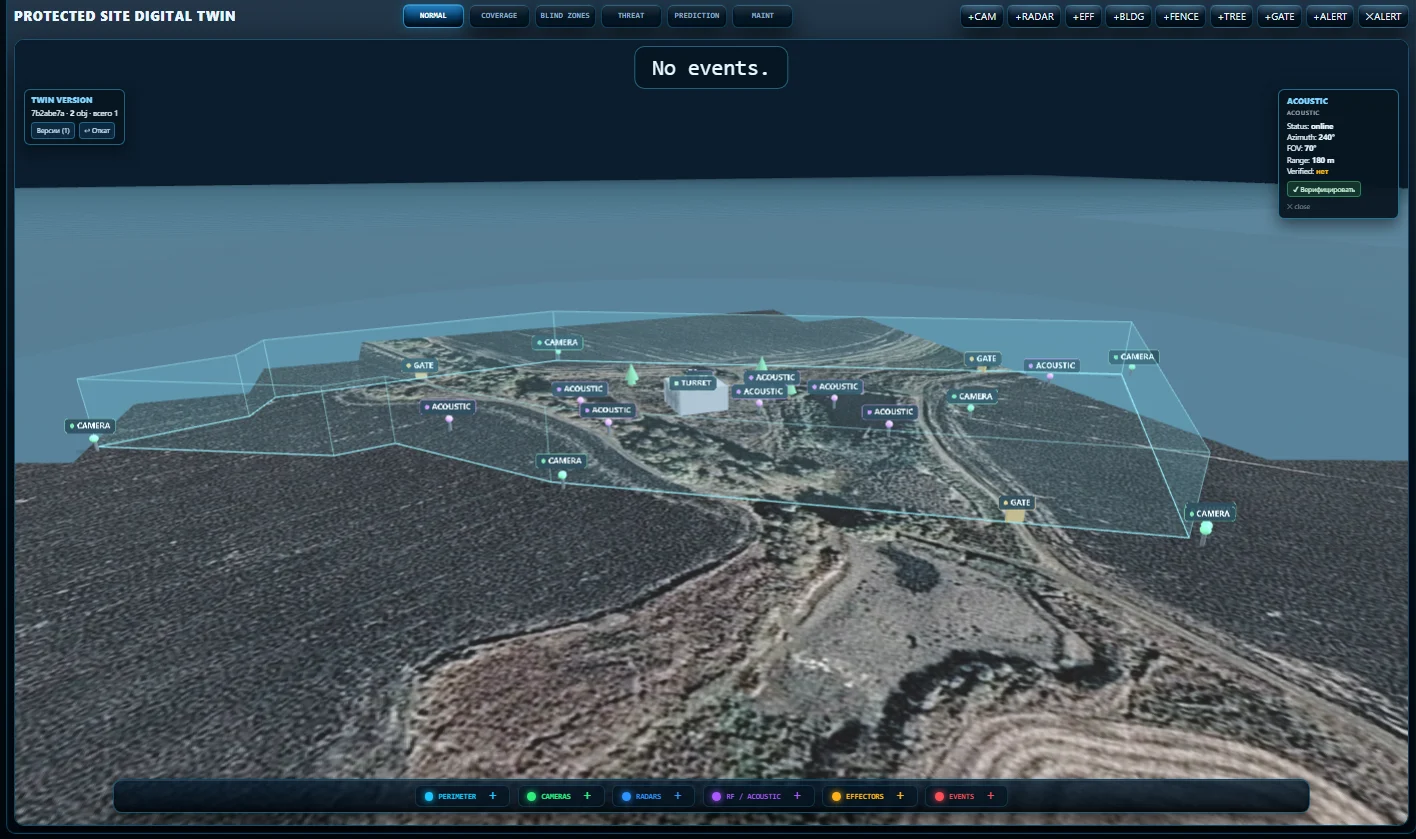Click the "7b2abe7a · 2 obj" version text
1416x839 pixels.
[59, 113]
